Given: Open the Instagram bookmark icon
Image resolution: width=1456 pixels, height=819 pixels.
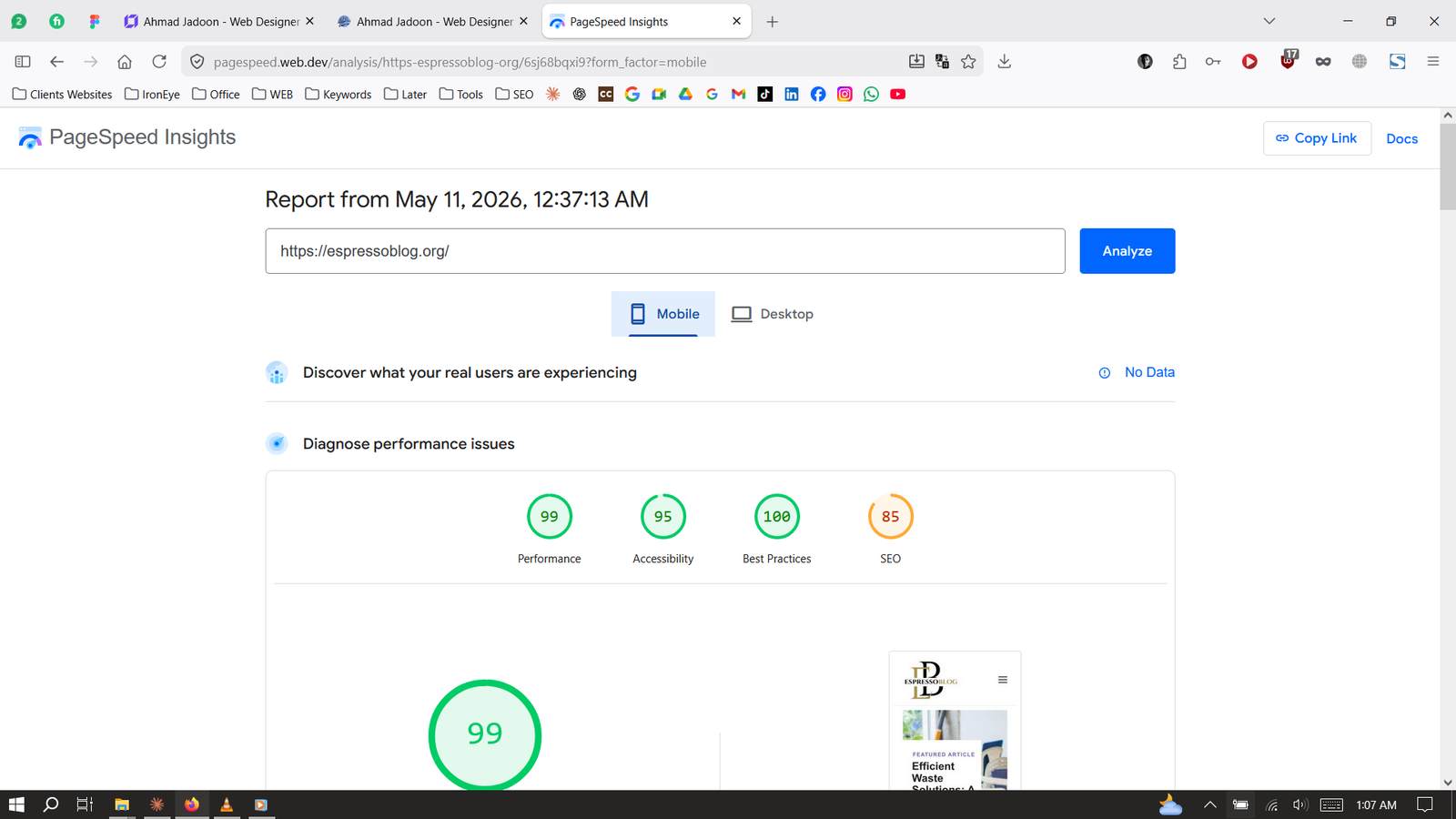Looking at the screenshot, I should [844, 95].
